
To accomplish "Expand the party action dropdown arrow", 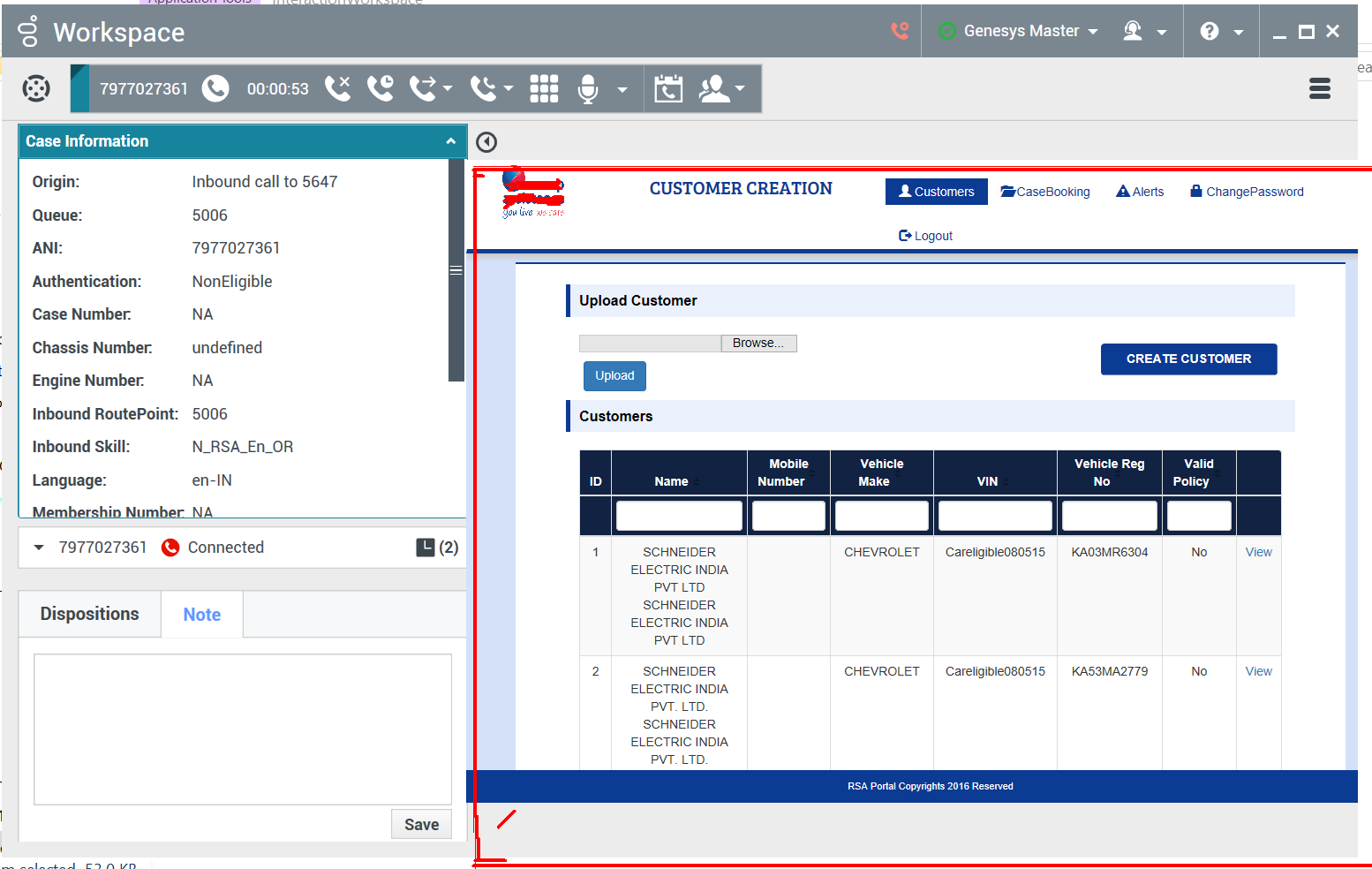I will click(x=740, y=88).
